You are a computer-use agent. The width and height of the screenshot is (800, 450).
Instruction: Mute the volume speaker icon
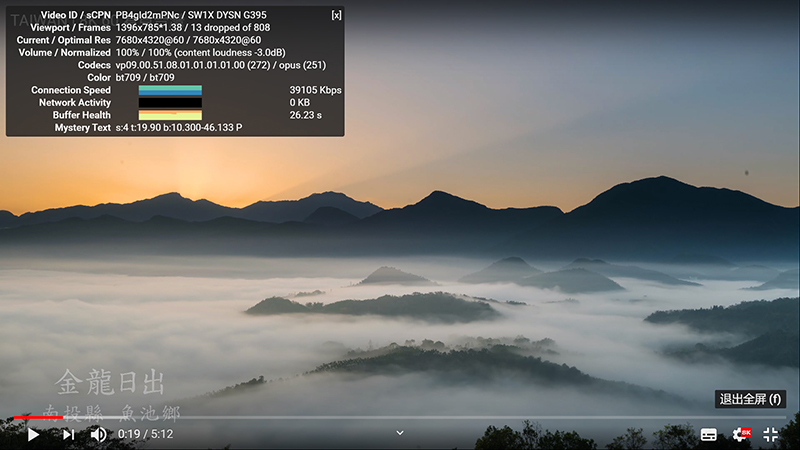coord(98,434)
